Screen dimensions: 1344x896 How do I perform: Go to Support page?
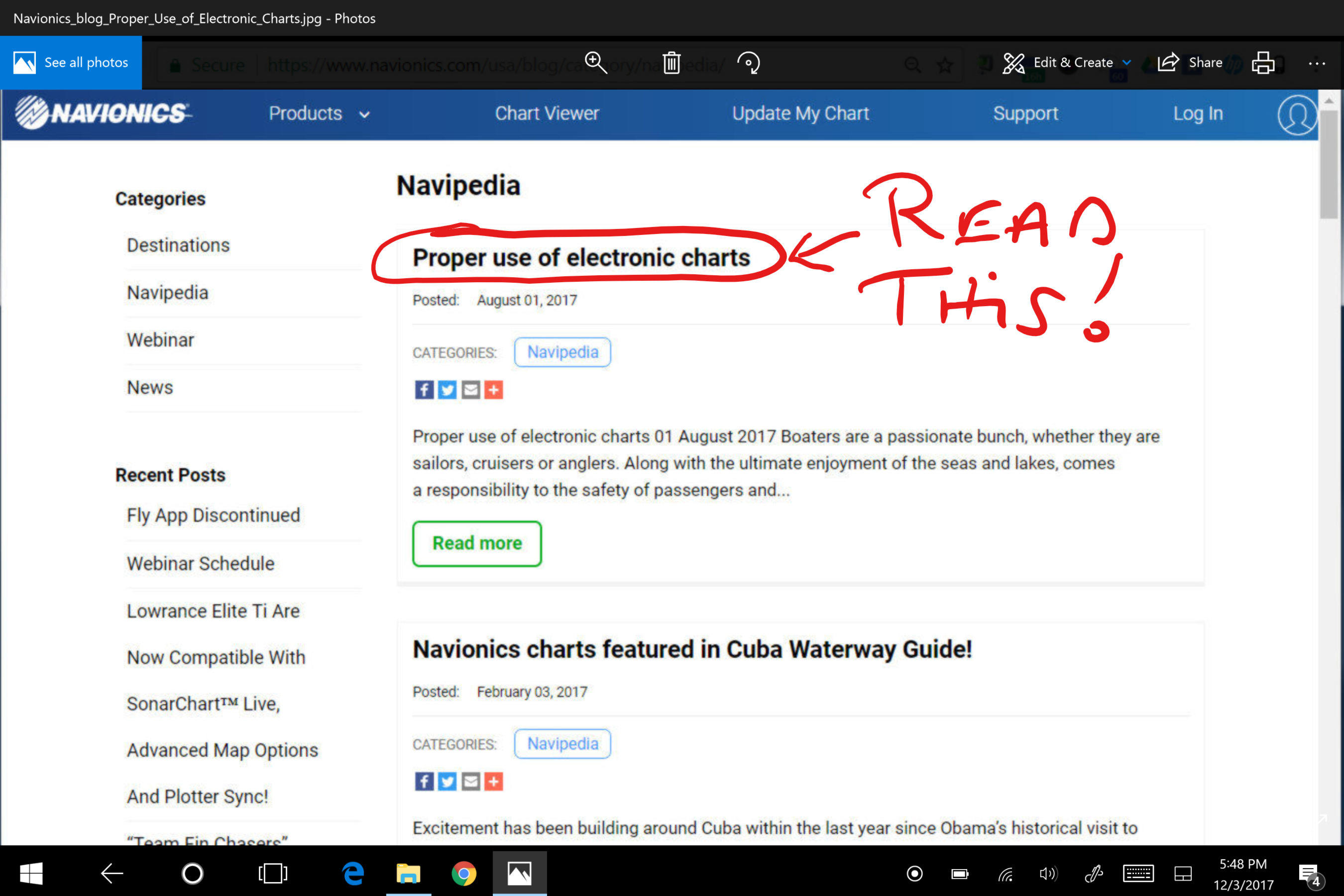pyautogui.click(x=1025, y=113)
